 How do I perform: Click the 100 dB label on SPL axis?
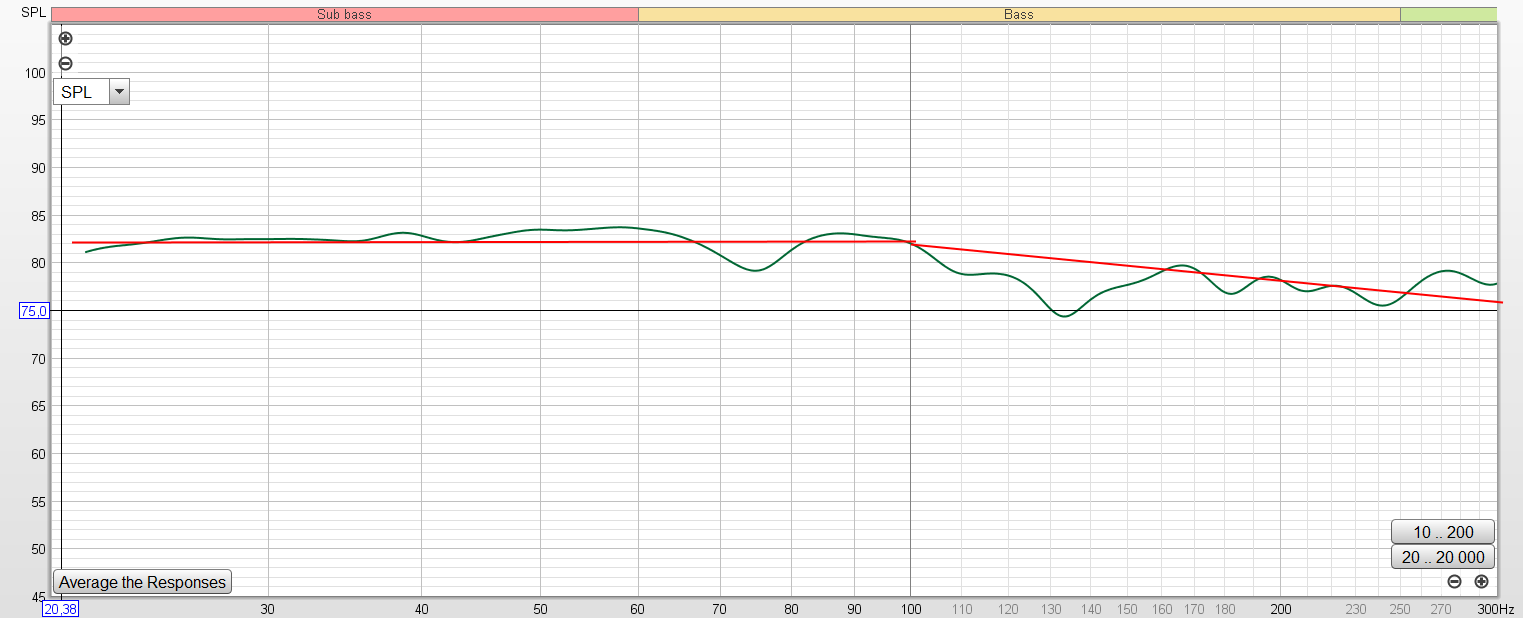36,73
